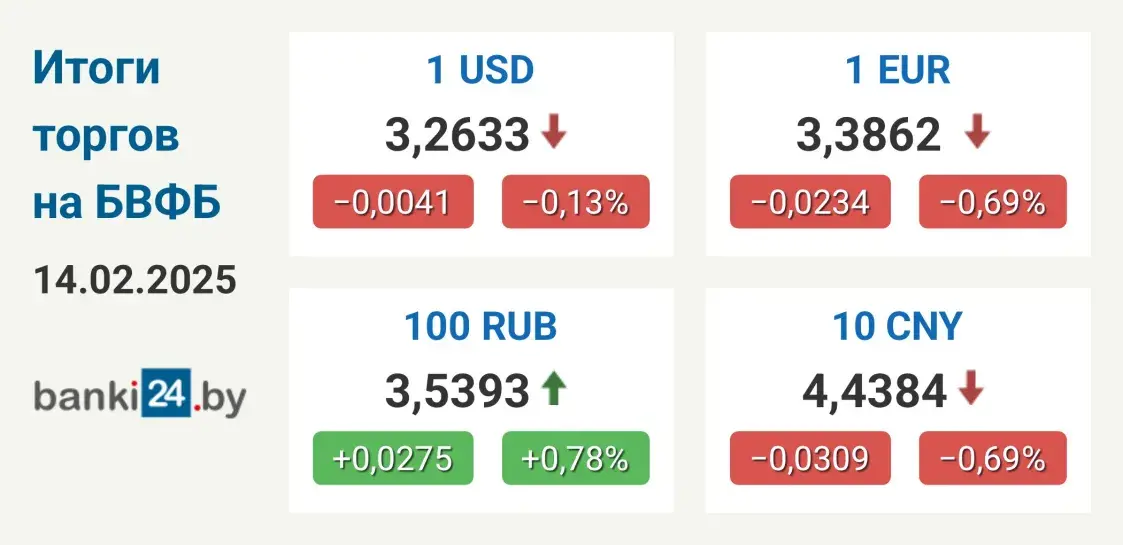
Task: Click the date 14.02.2025
Action: (136, 279)
